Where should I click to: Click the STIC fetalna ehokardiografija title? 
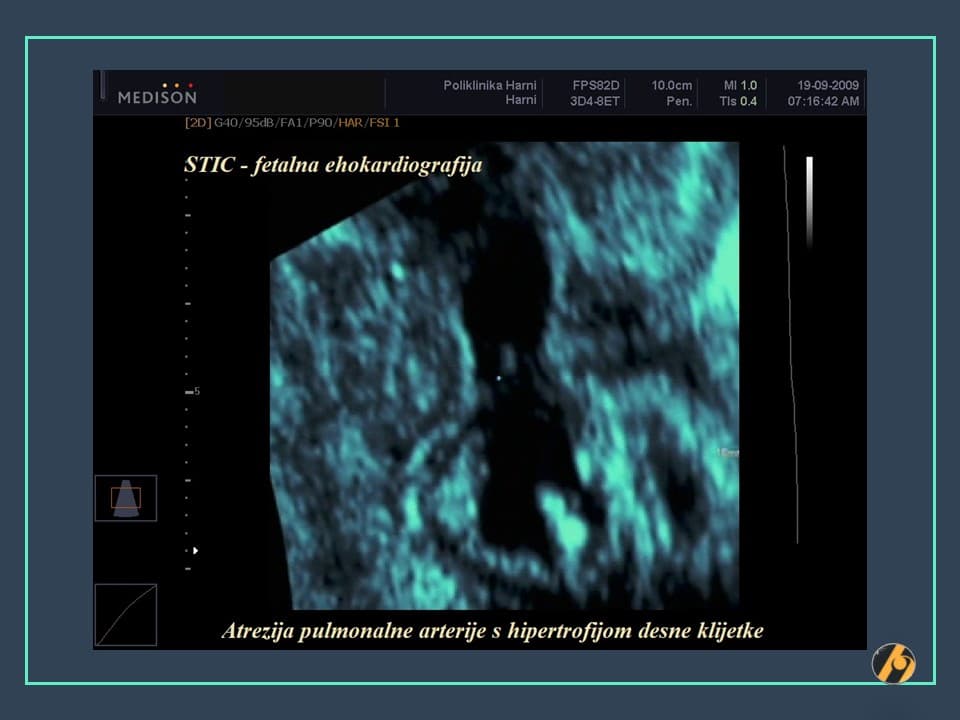332,165
